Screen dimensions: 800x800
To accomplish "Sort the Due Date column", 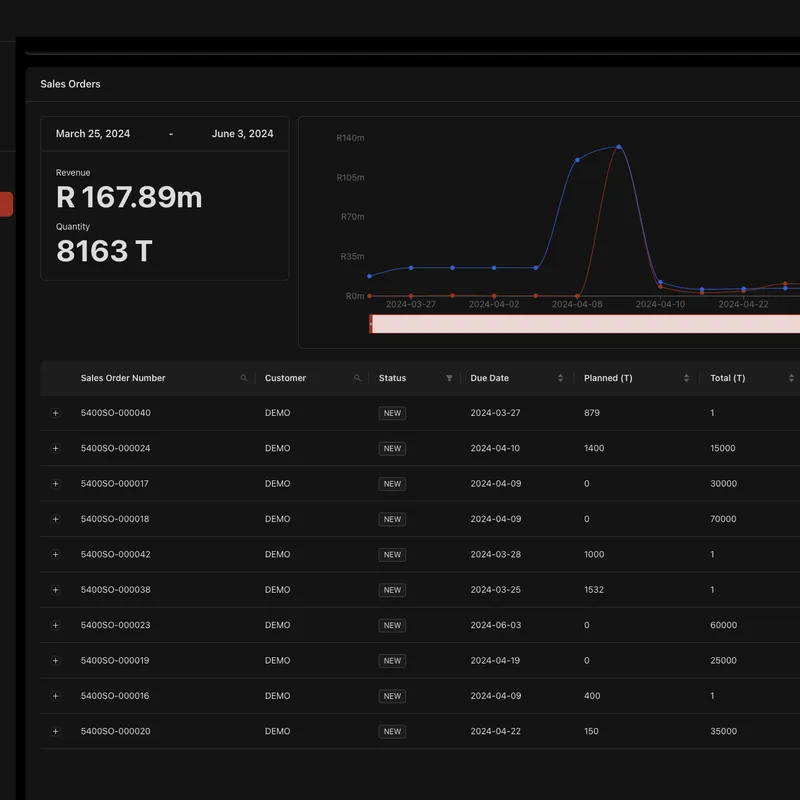I will (558, 378).
